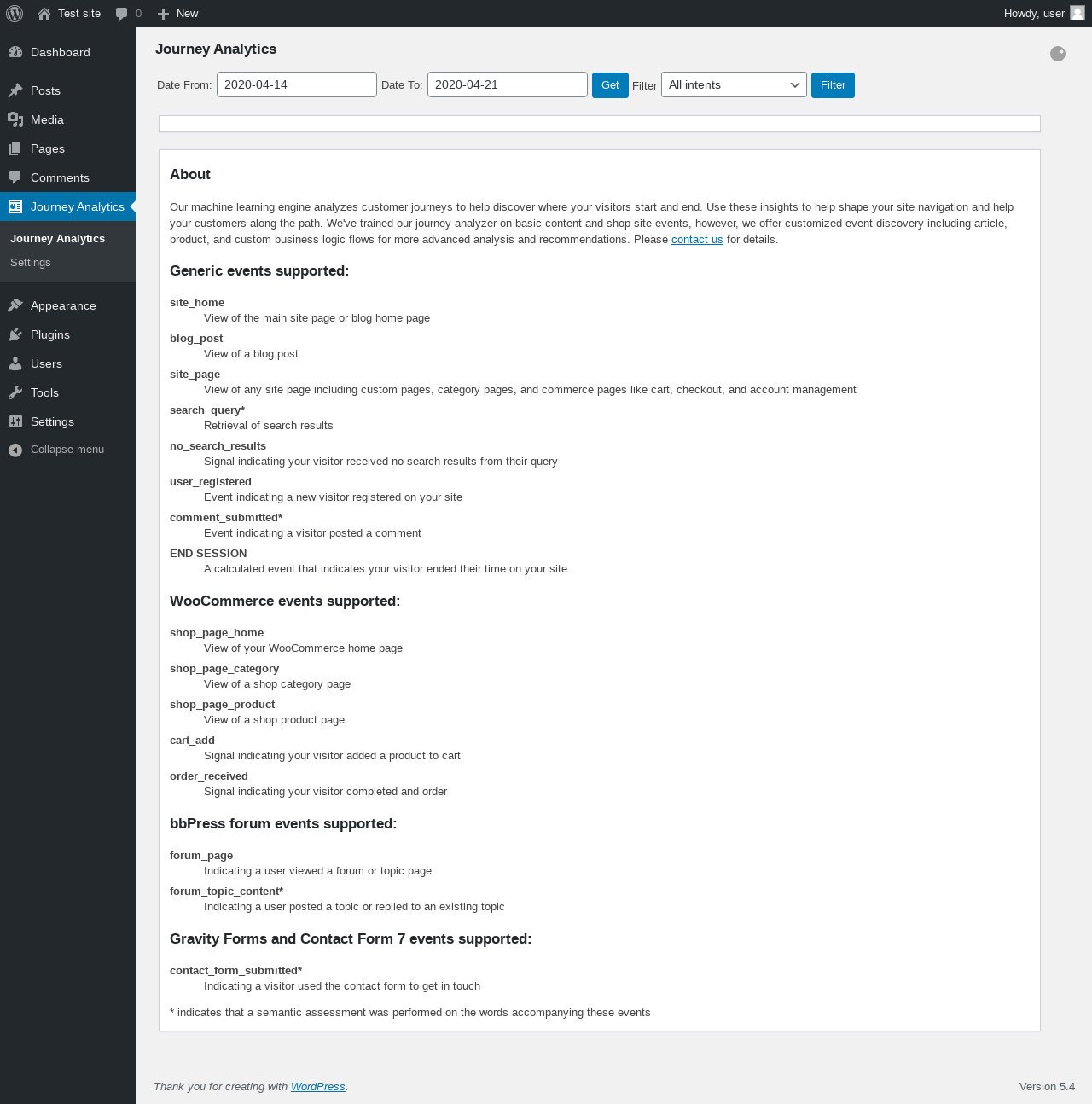This screenshot has height=1104, width=1092.
Task: Click the Date To input field
Action: [x=508, y=84]
